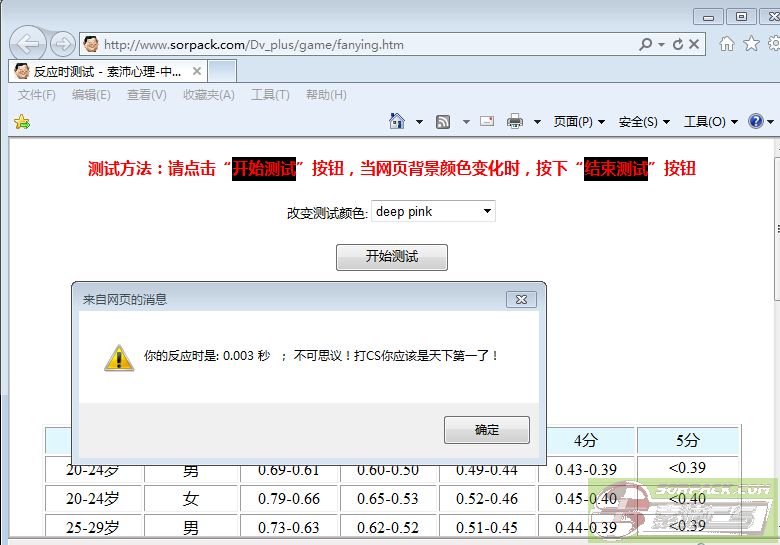Click the browser back arrow button
780x545 pixels.
tap(30, 44)
